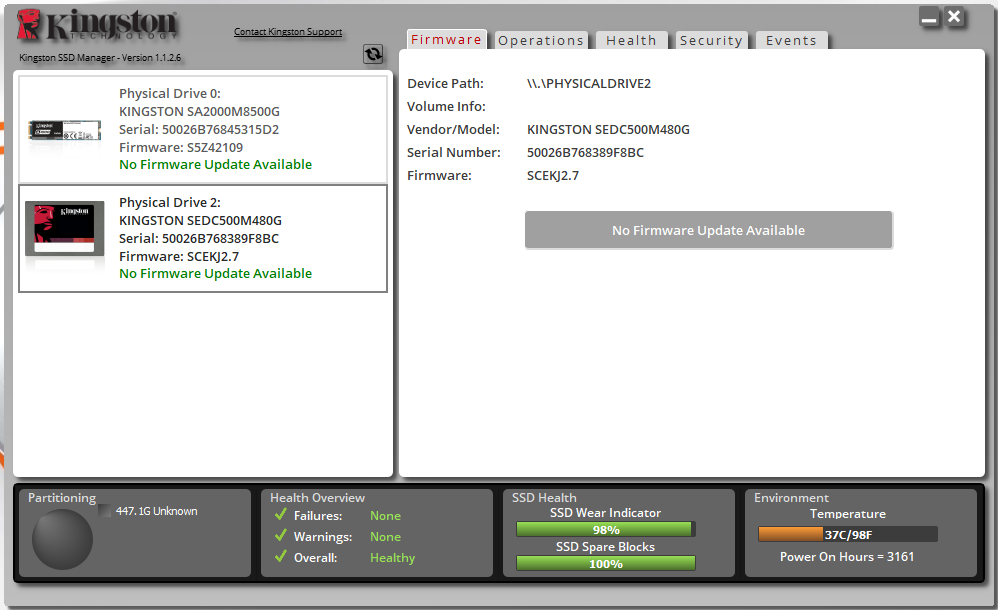The image size is (998, 610).
Task: Show the Events tab
Action: 791,40
